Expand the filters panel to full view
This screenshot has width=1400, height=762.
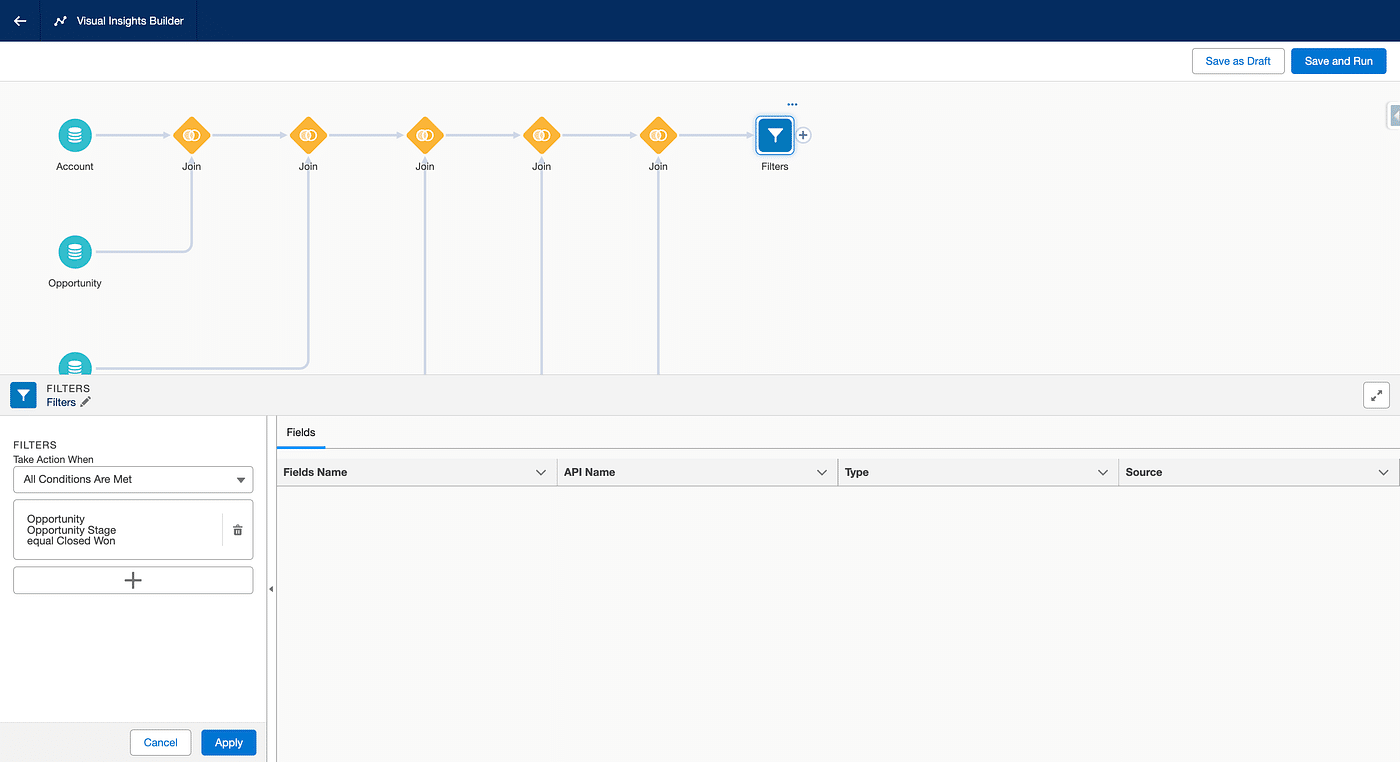click(1376, 395)
